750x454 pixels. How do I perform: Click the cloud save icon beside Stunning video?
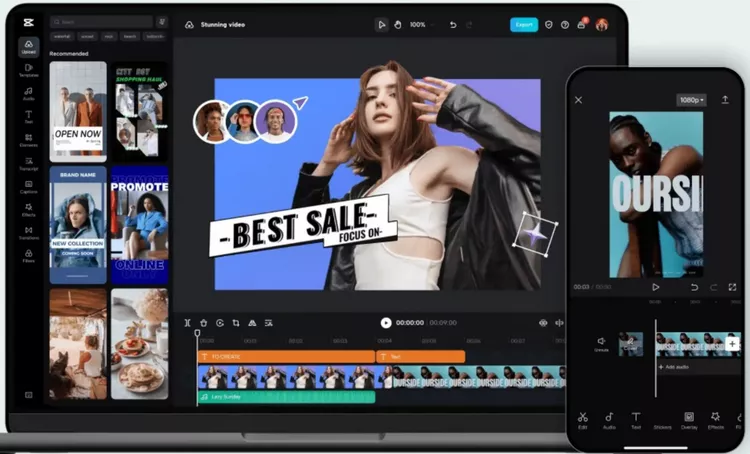[189, 24]
